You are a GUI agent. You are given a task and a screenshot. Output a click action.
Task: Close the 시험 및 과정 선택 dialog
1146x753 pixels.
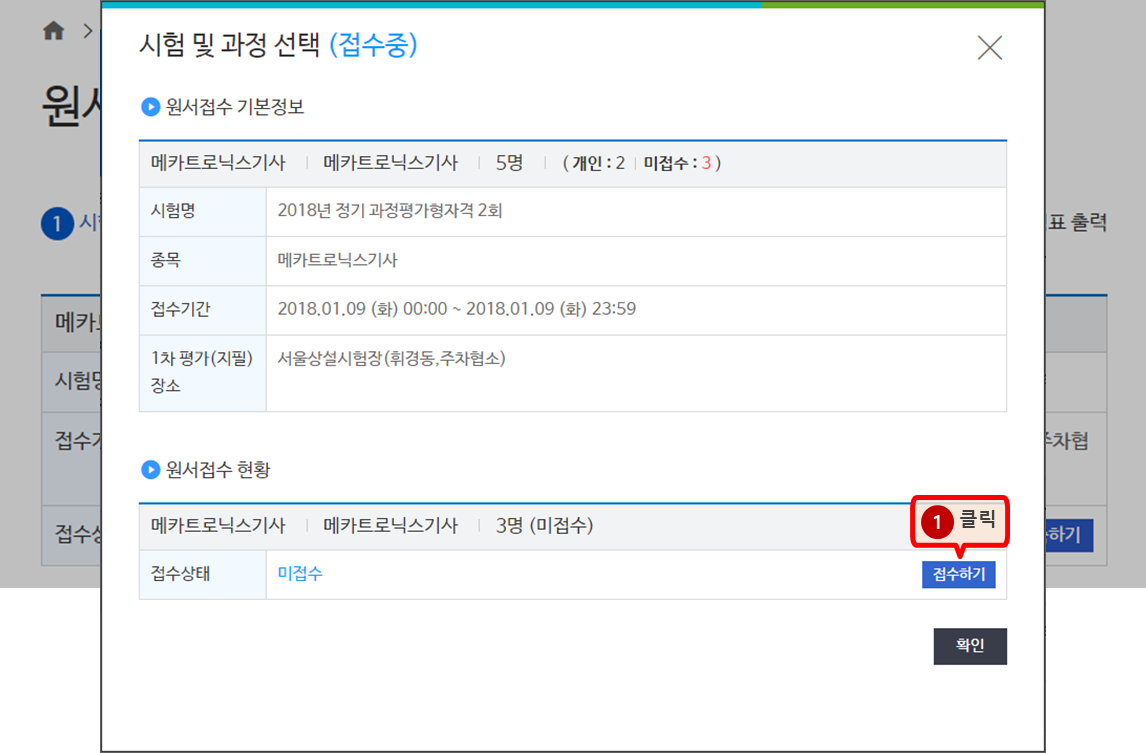pyautogui.click(x=990, y=48)
